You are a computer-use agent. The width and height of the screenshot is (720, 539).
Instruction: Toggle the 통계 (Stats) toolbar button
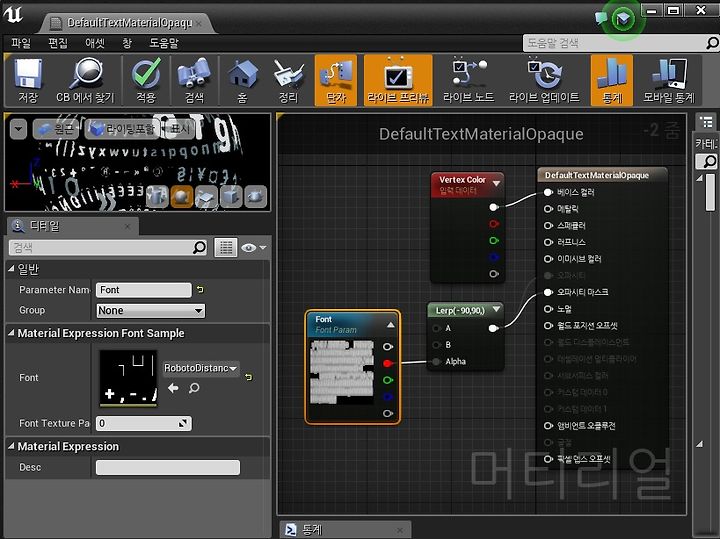[612, 80]
